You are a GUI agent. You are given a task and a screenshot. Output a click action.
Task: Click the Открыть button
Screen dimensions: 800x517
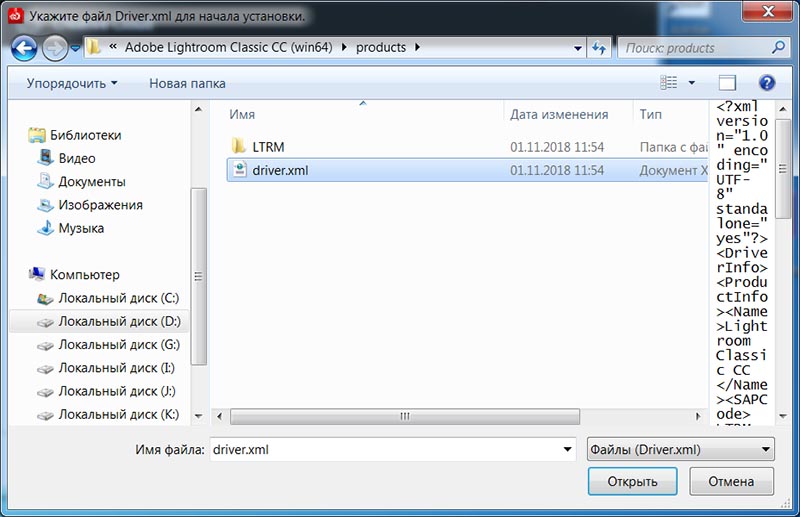632,481
